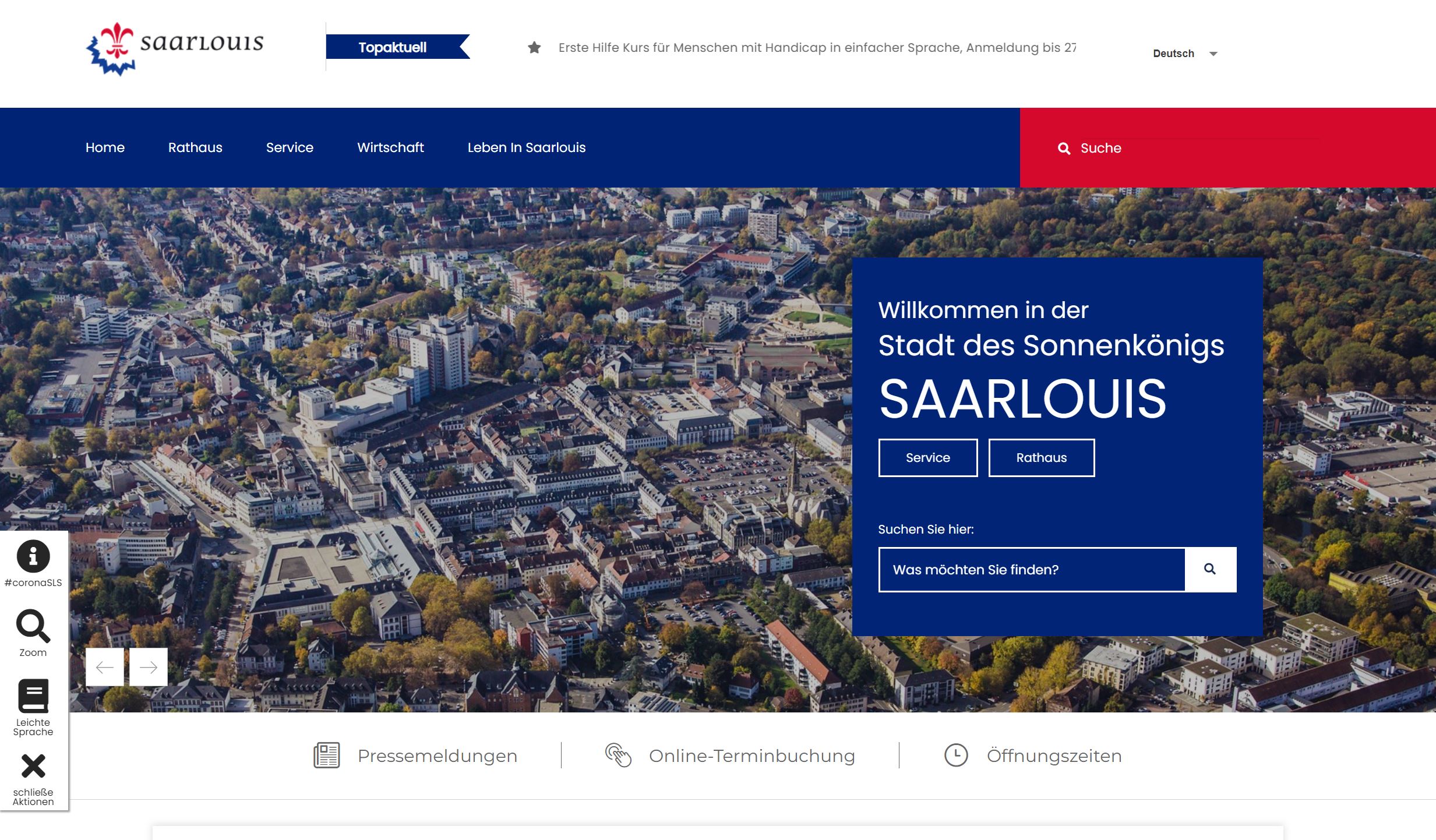Click the Rathaus button in welcome box
Screen dimensions: 1436x840
click(x=1041, y=458)
